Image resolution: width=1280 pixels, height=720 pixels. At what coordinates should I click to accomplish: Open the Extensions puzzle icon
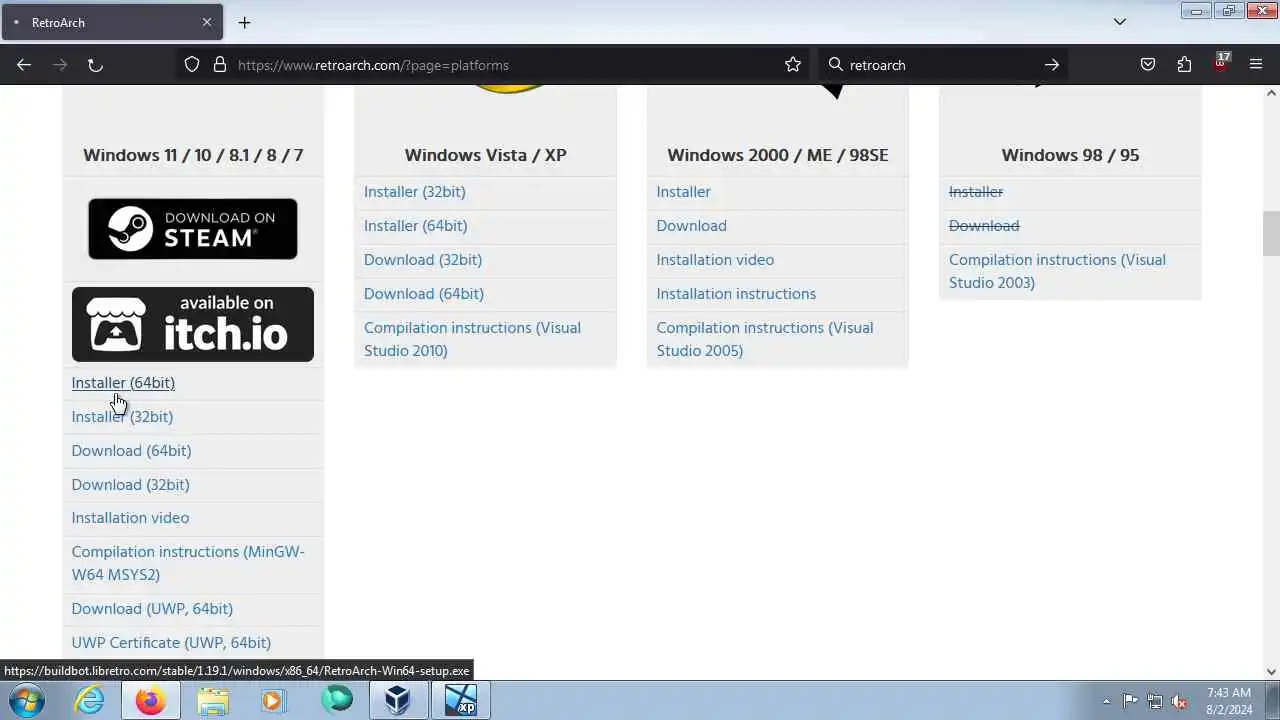coord(1184,65)
